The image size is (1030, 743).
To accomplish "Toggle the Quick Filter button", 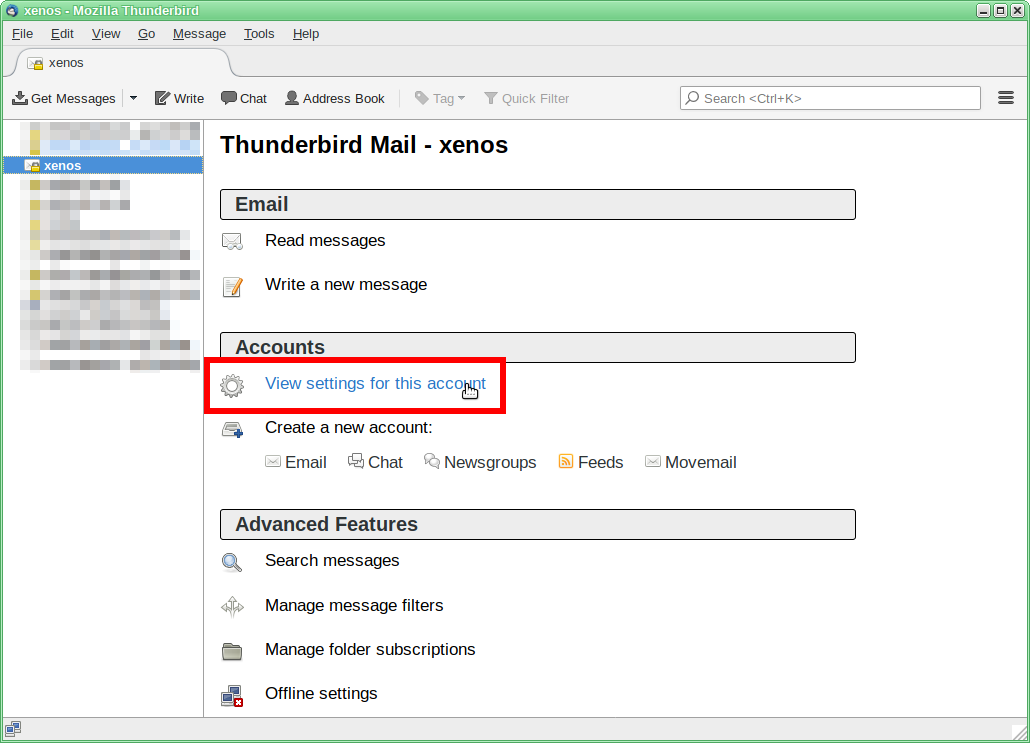I will [x=526, y=98].
